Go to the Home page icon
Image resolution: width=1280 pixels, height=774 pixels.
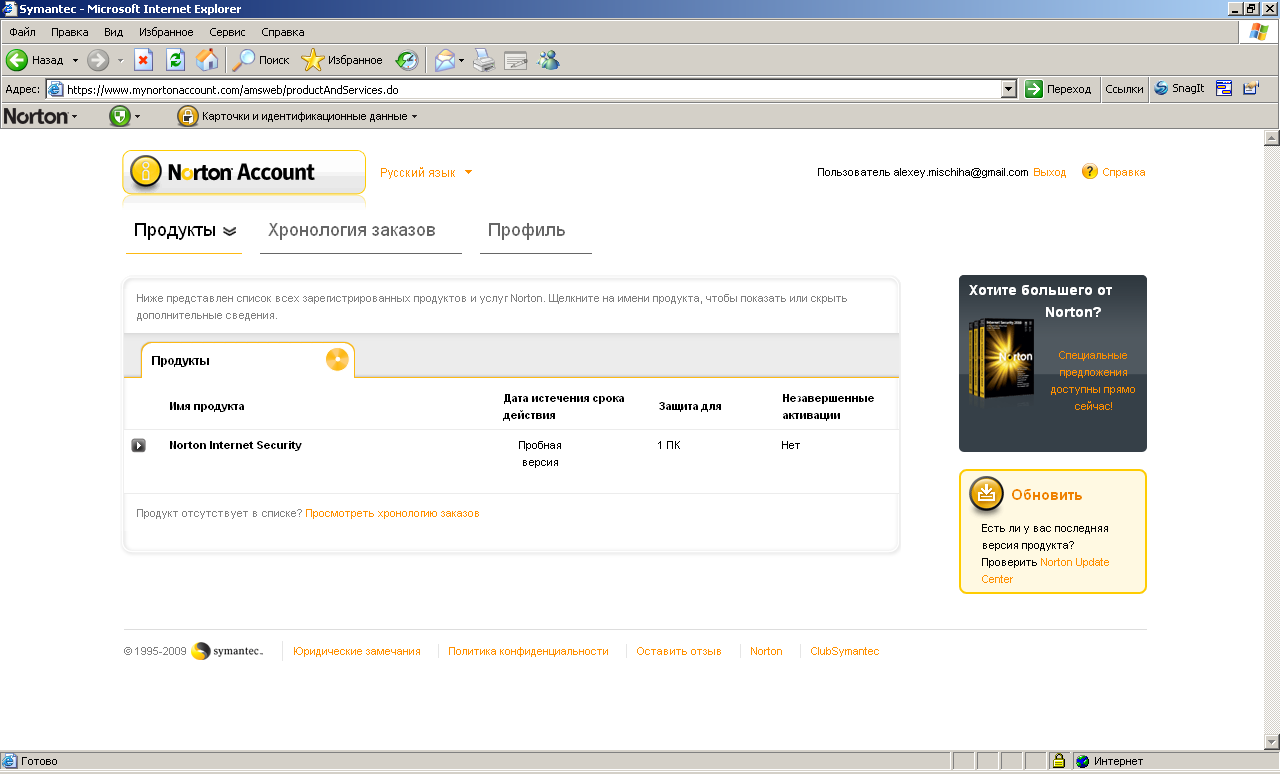pyautogui.click(x=207, y=60)
